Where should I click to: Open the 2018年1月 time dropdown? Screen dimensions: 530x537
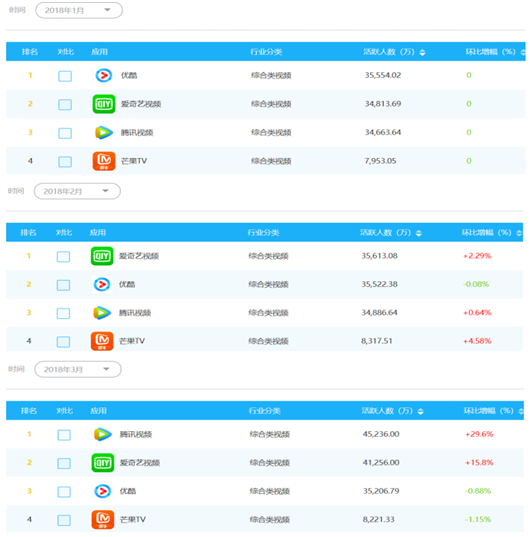tap(79, 10)
